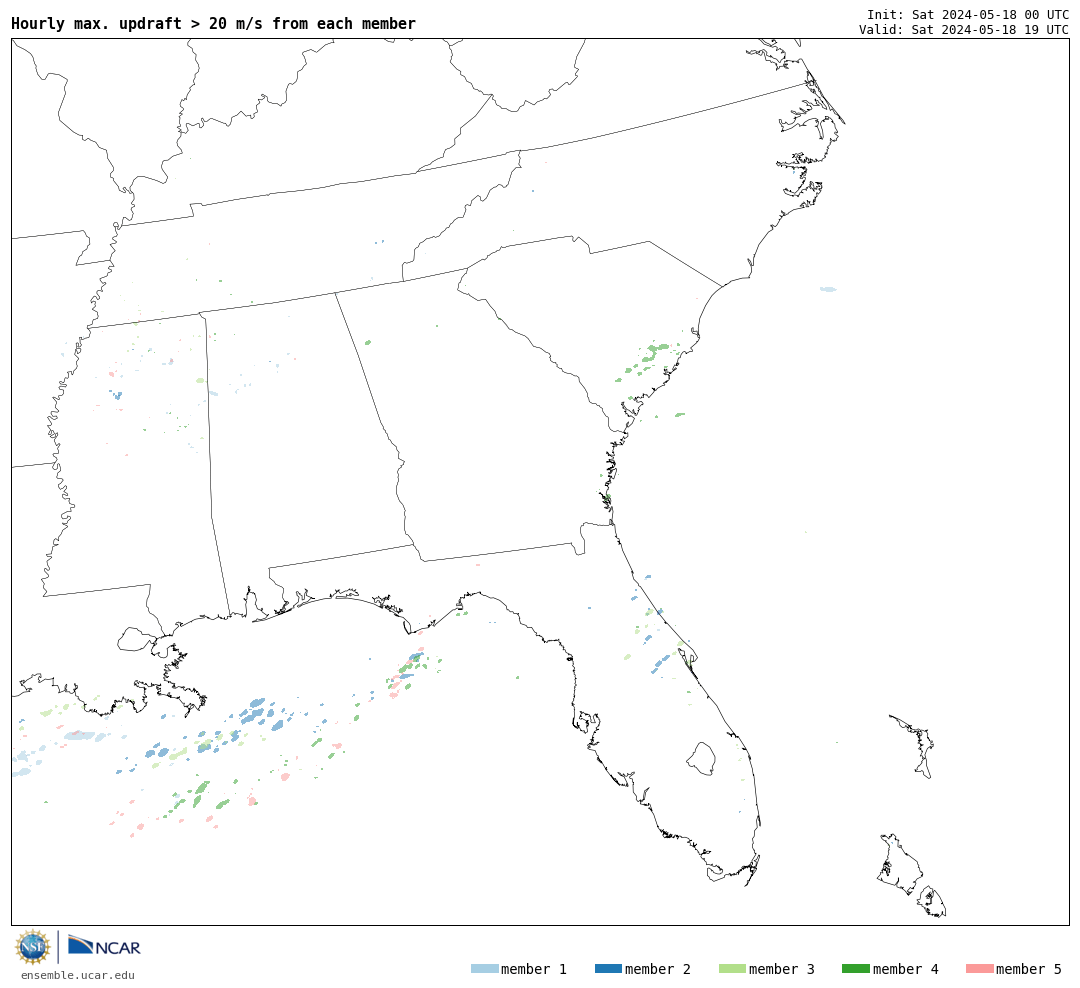This screenshot has width=1080, height=988.
Task: Select the 'member 5' legend label
Action: click(1029, 969)
